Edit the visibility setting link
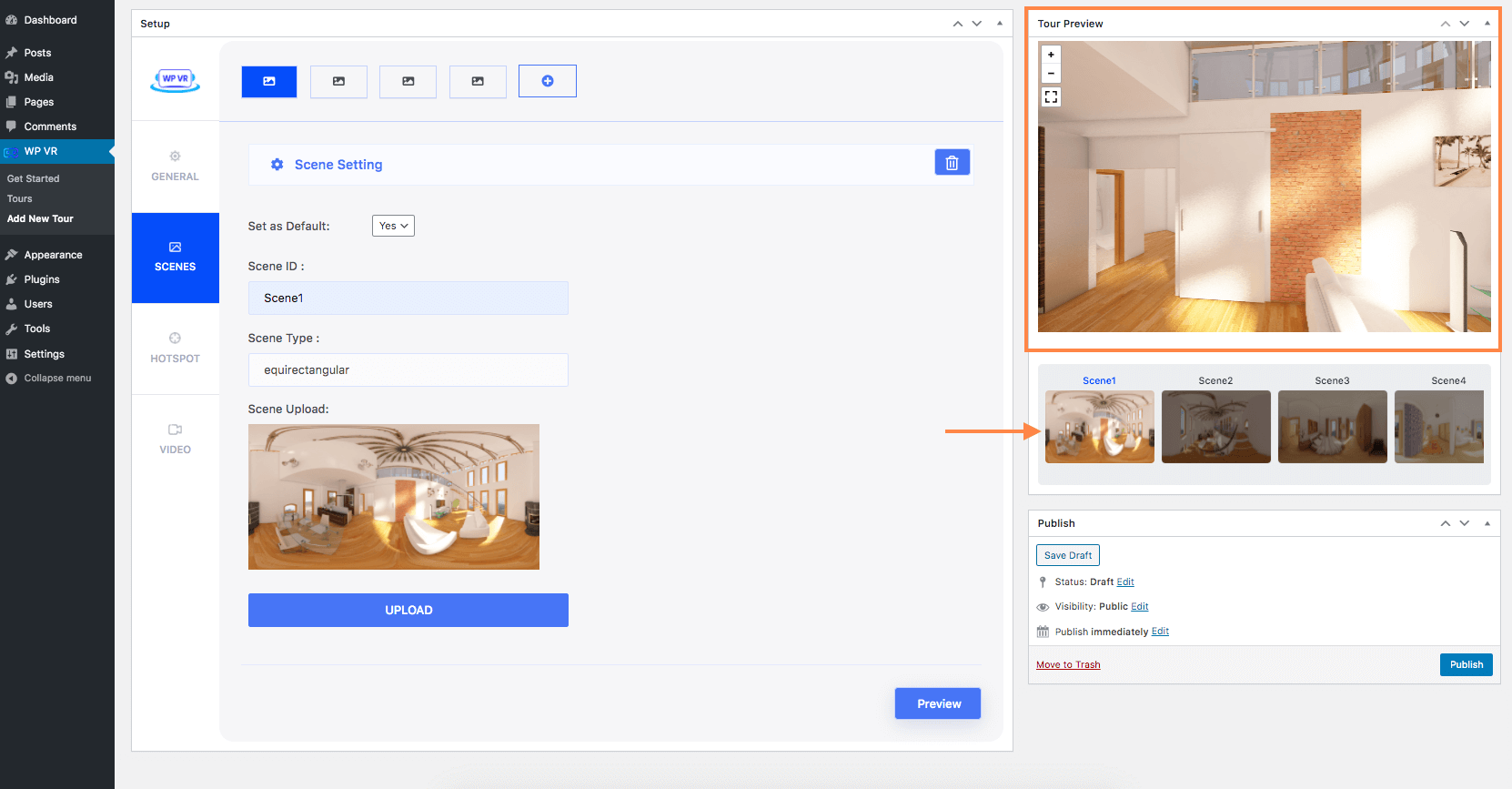Screen dimensions: 1512x789 click(1140, 606)
